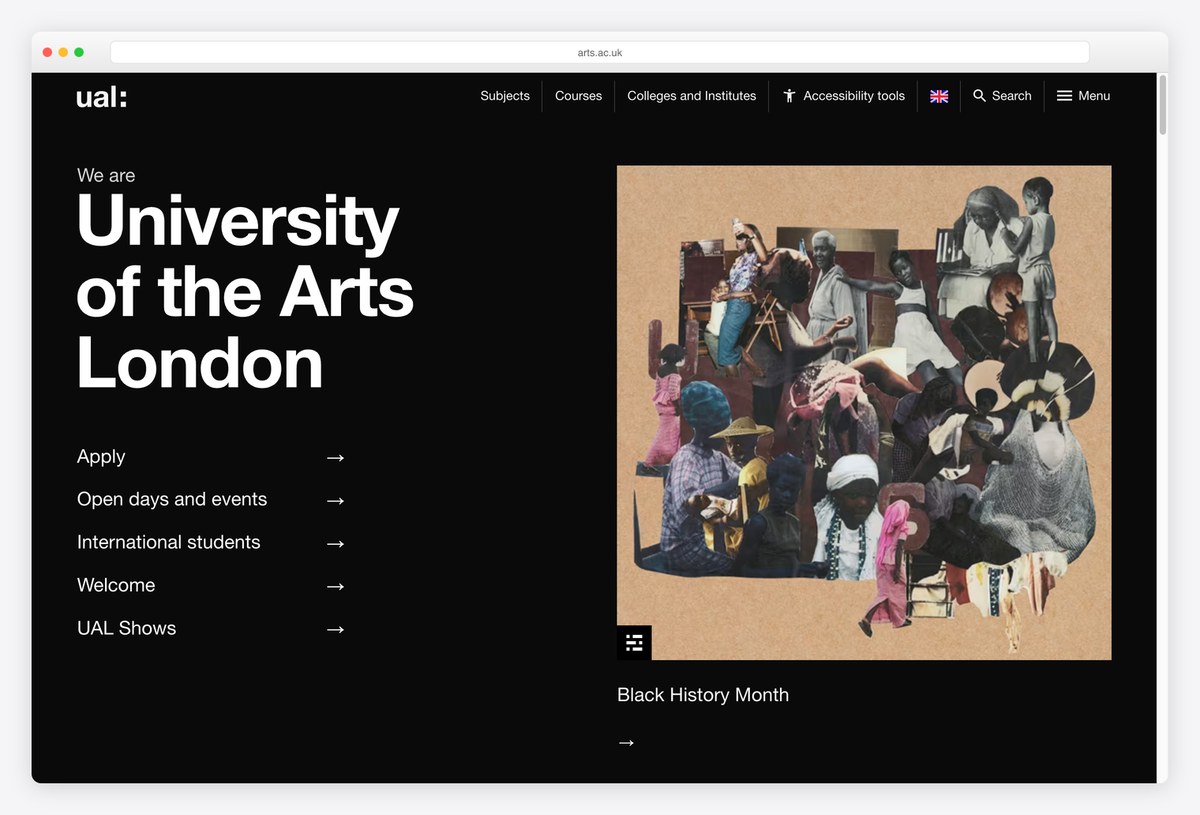This screenshot has width=1200, height=815.
Task: Click the University of the Arts London heading
Action: click(245, 291)
